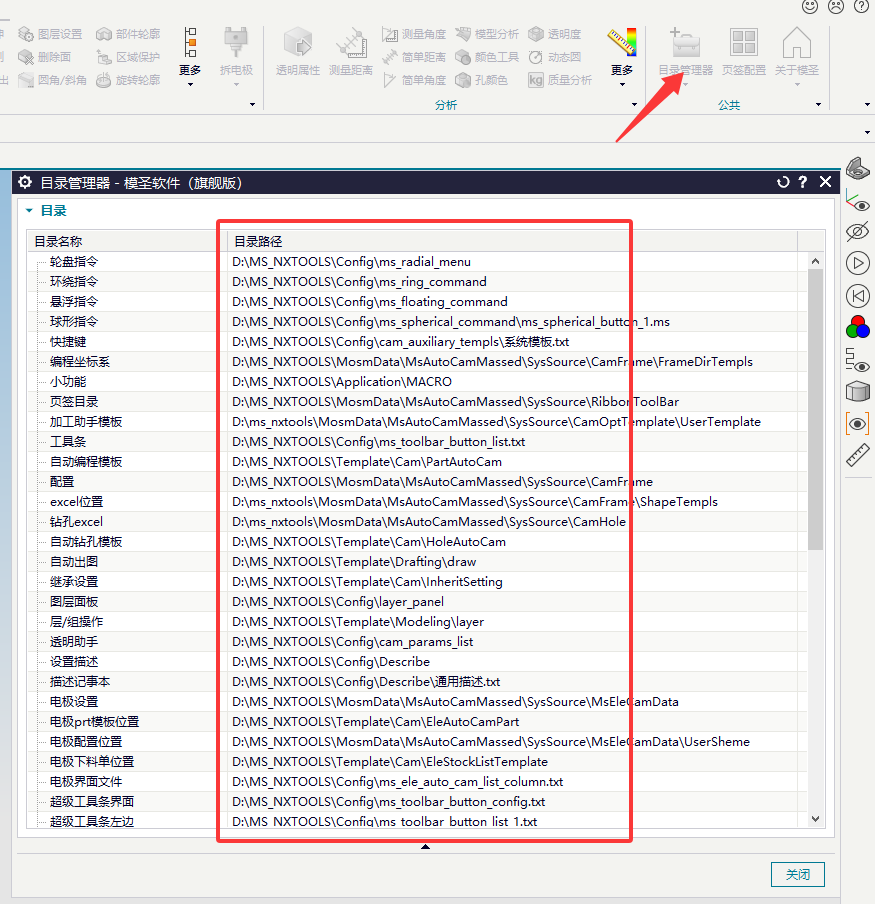Viewport: 875px width, 904px height.
Task: Launch the 测量角度 measure angle tool
Action: [414, 35]
